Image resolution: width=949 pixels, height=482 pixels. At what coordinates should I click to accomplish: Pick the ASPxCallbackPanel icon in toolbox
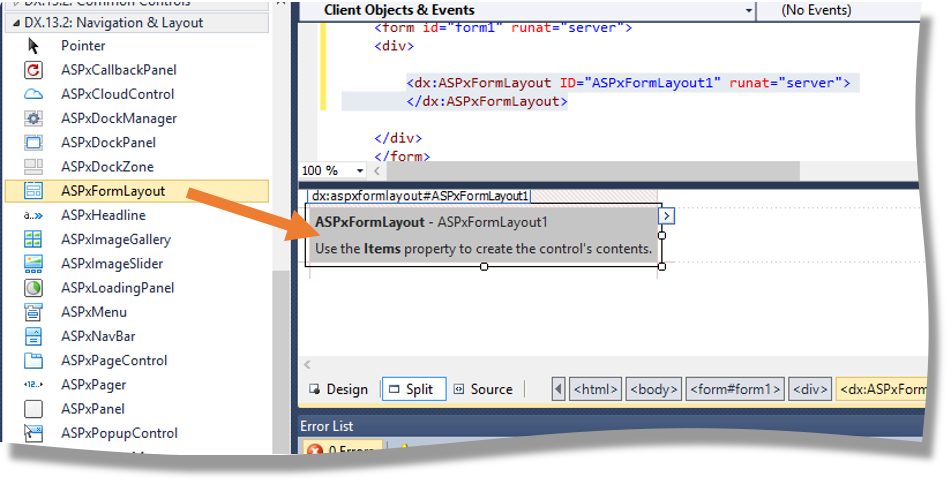[33, 70]
